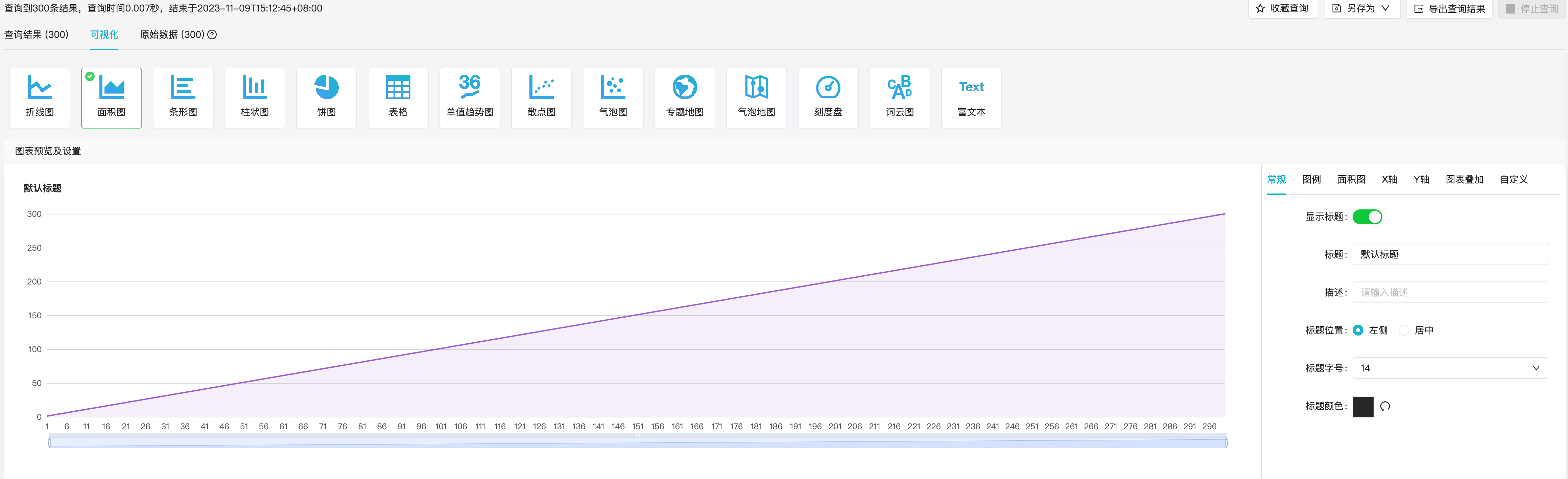This screenshot has height=479, width=1568.
Task: Click the X-axis label 296
Action: coord(1209,427)
